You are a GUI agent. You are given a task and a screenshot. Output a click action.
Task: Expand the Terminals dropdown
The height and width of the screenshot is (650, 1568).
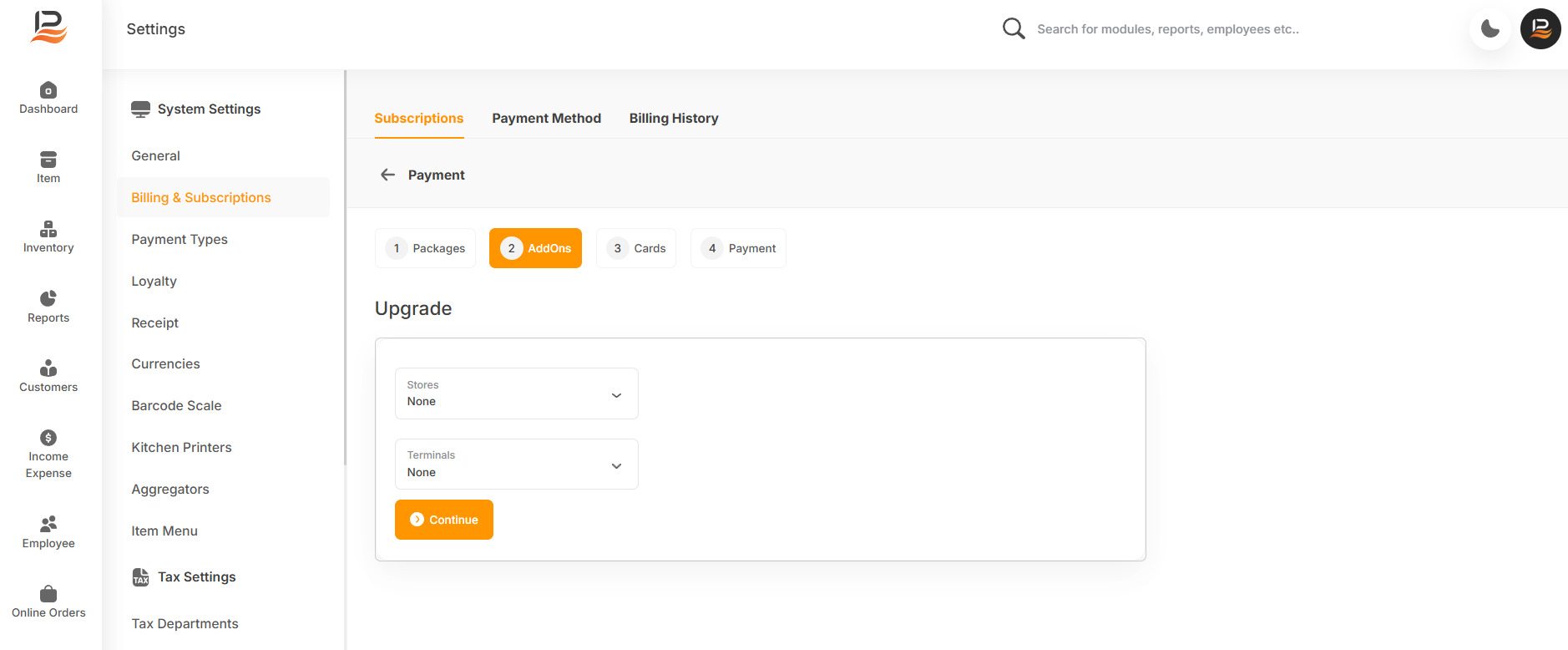[x=517, y=465]
